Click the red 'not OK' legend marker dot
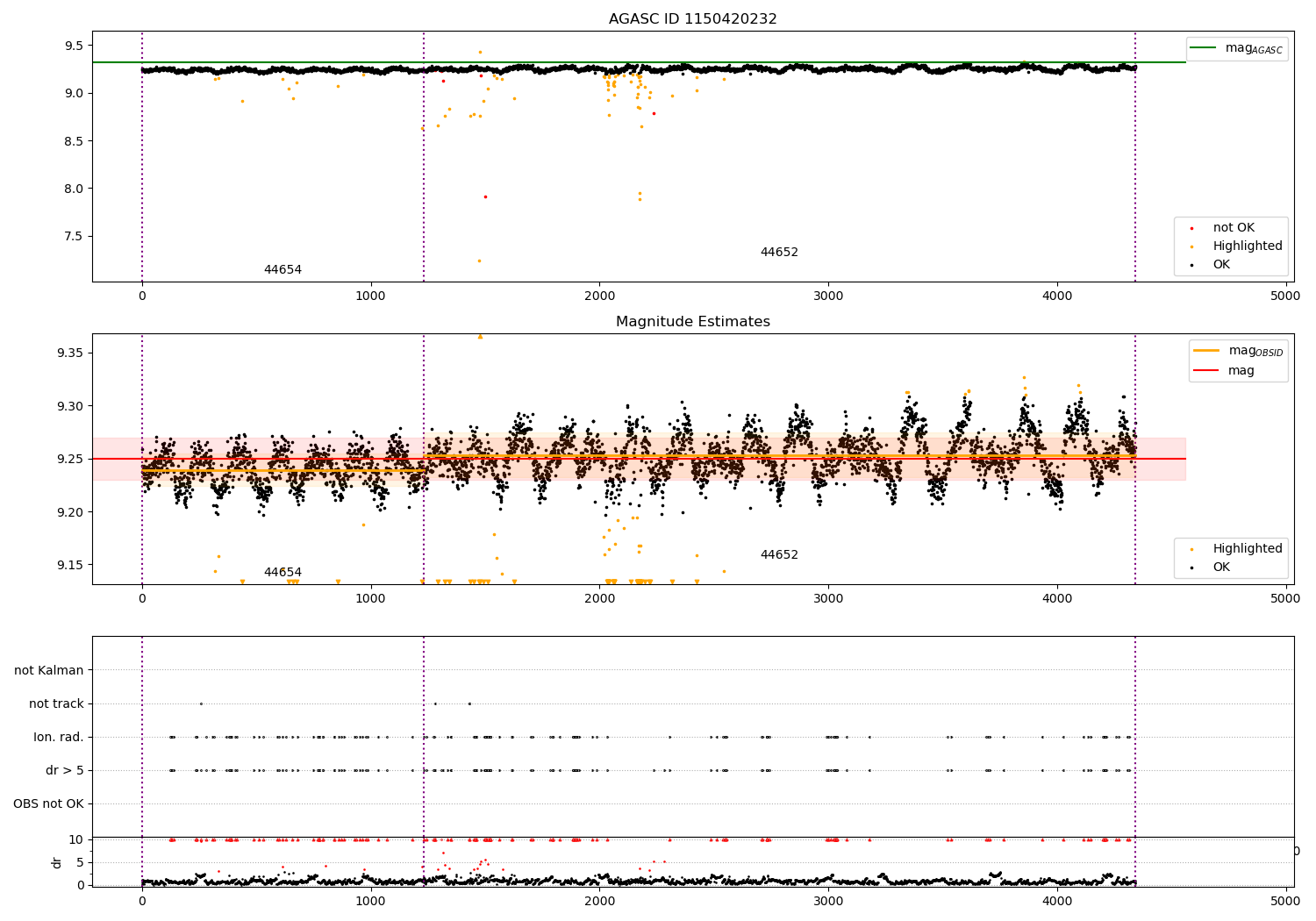 (x=1191, y=228)
